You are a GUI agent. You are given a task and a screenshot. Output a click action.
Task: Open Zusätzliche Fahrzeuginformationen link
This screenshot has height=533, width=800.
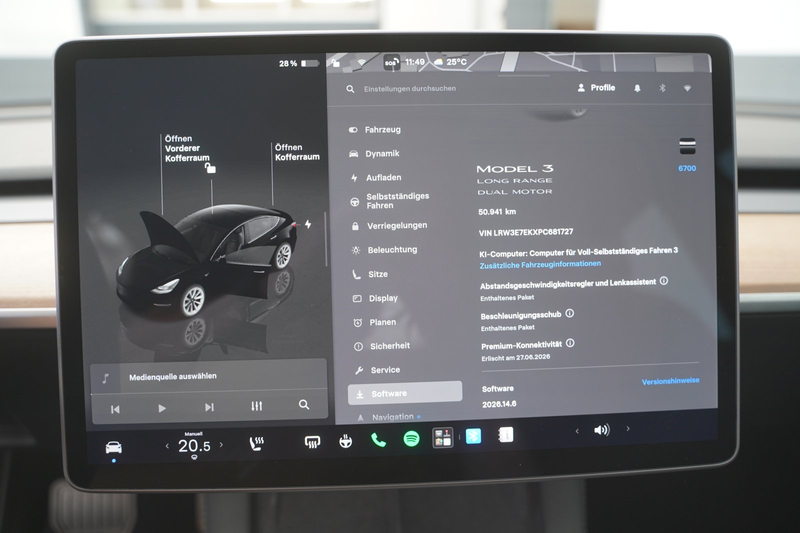pyautogui.click(x=540, y=264)
